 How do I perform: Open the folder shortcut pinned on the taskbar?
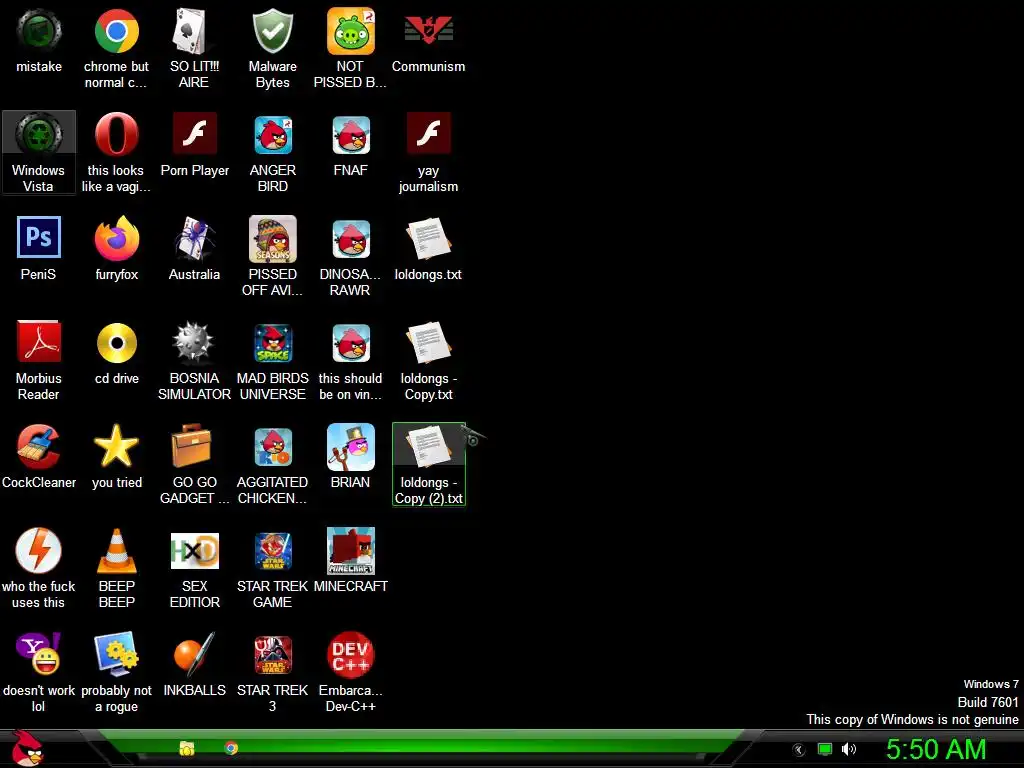[187, 748]
